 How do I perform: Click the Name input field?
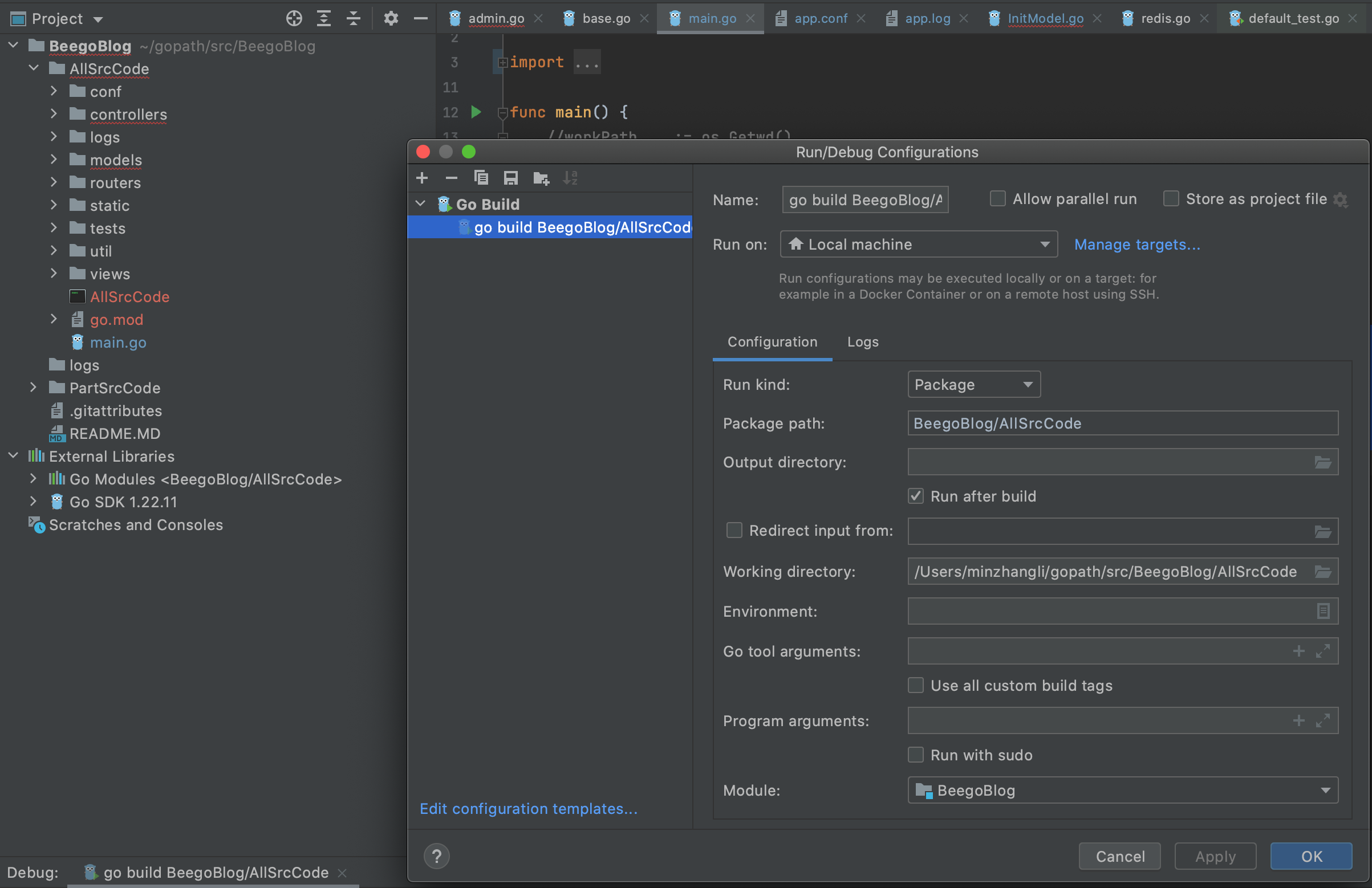coord(864,199)
